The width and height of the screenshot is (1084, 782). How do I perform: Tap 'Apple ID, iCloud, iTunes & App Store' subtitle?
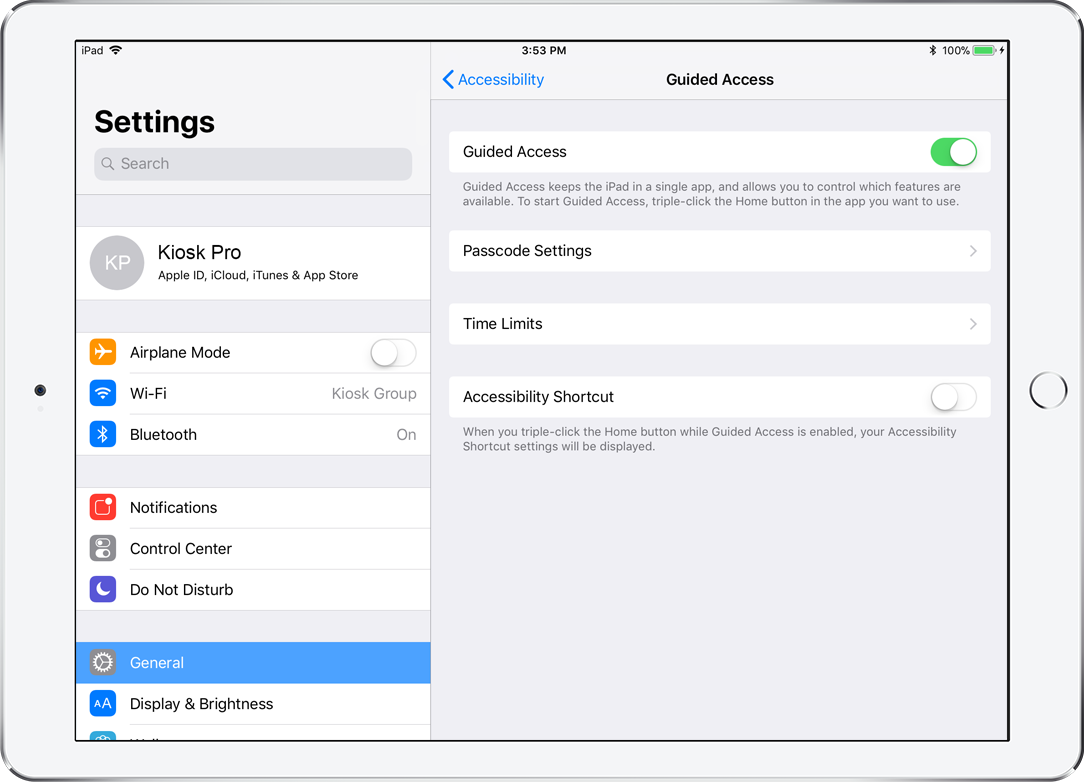(258, 275)
